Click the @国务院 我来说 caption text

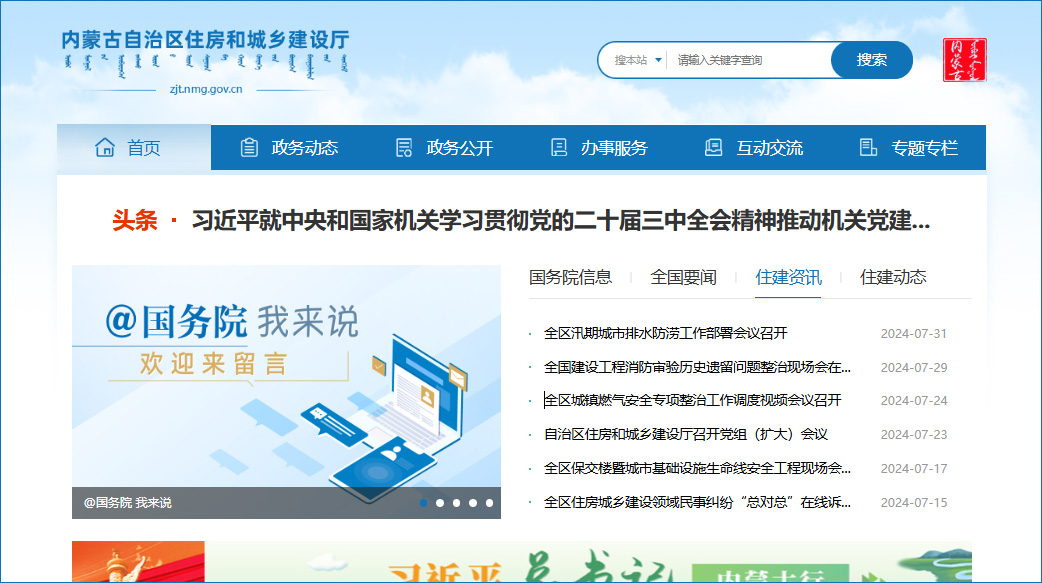[x=128, y=503]
